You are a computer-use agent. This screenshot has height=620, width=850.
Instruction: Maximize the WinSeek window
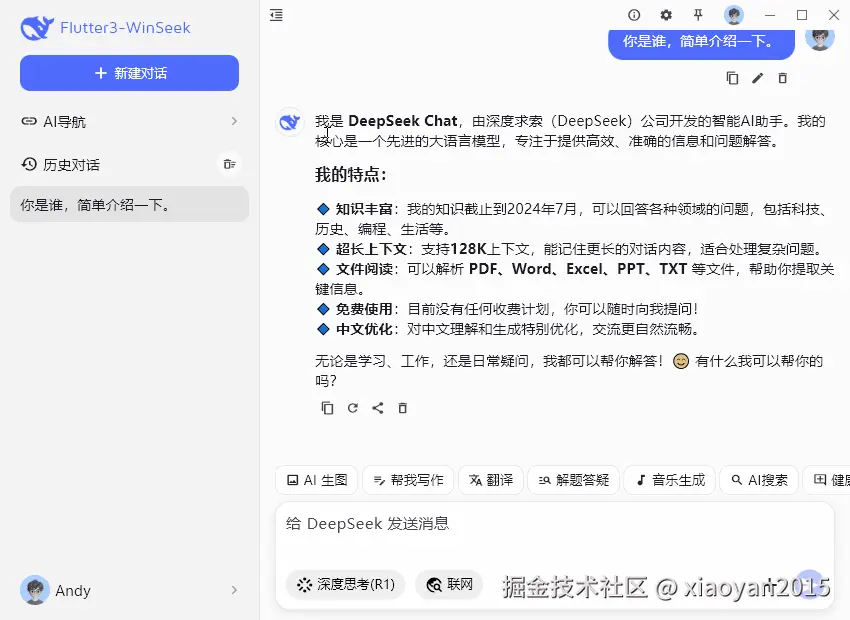tap(802, 15)
